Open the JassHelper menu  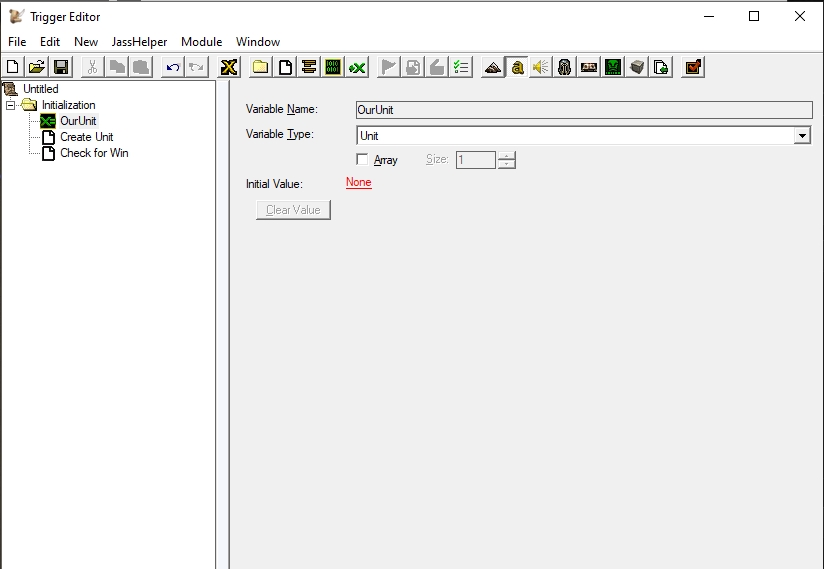[139, 42]
